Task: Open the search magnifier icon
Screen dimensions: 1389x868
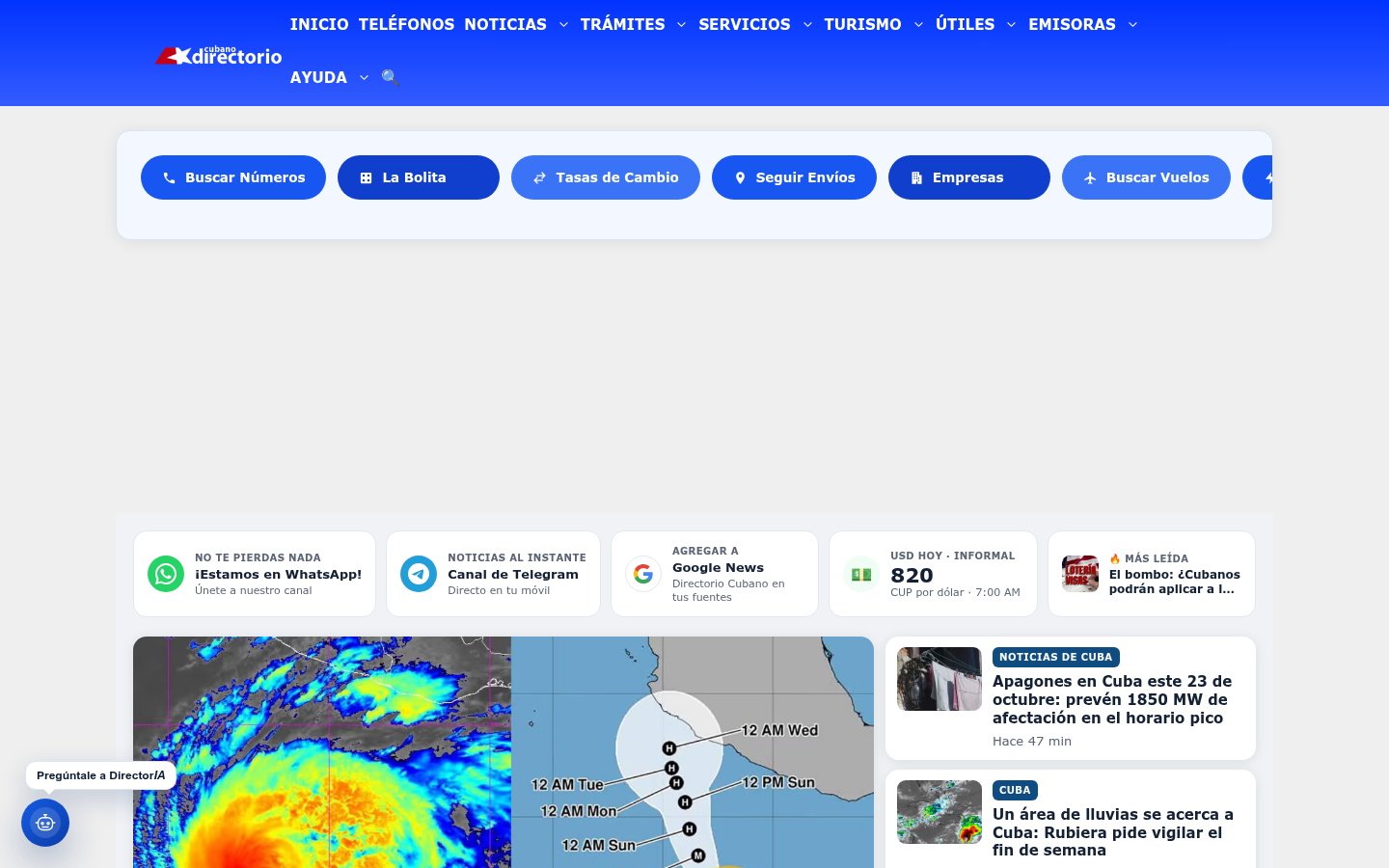Action: pyautogui.click(x=390, y=77)
